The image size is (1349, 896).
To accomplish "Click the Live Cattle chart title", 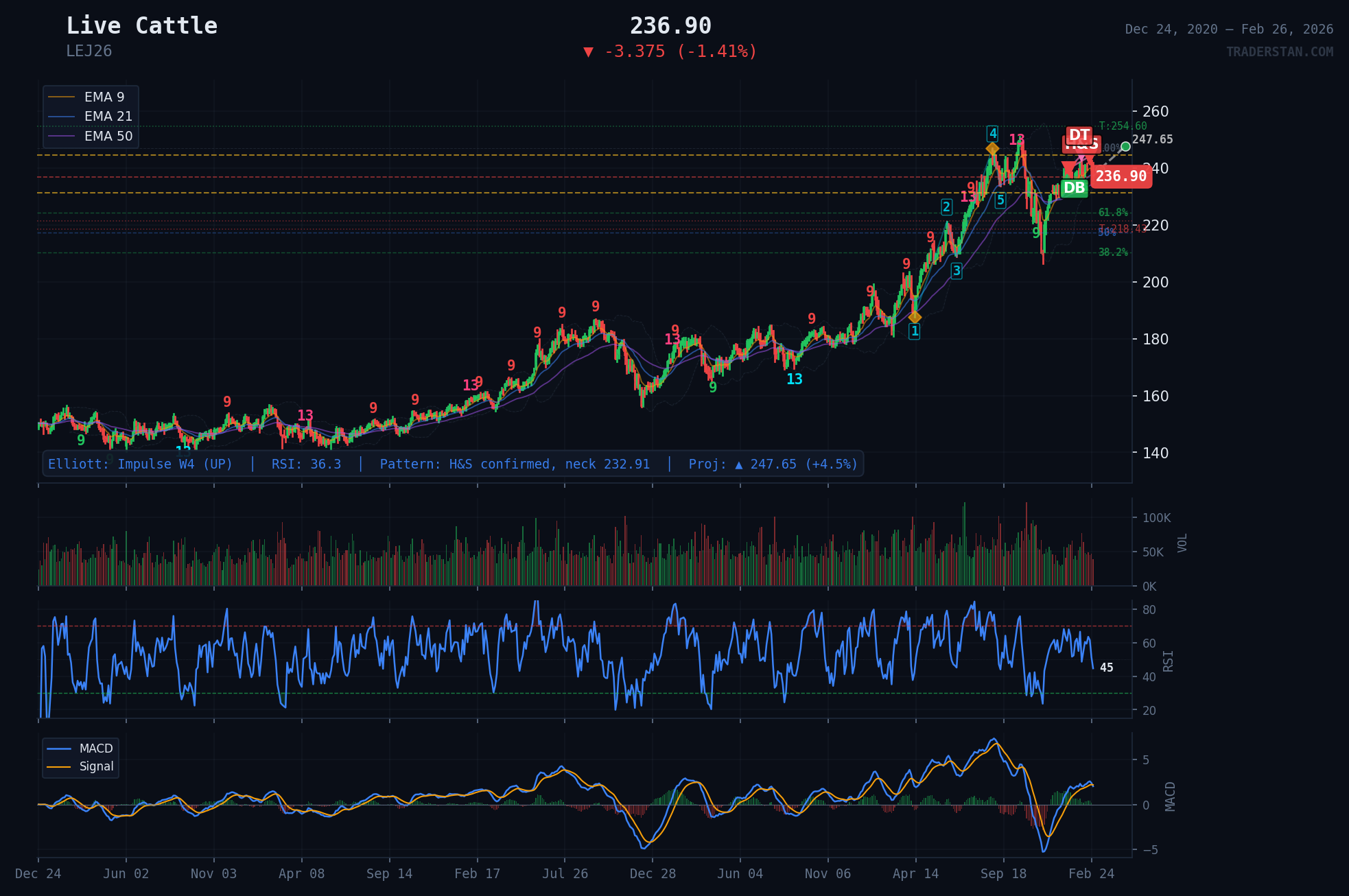I will pyautogui.click(x=142, y=25).
